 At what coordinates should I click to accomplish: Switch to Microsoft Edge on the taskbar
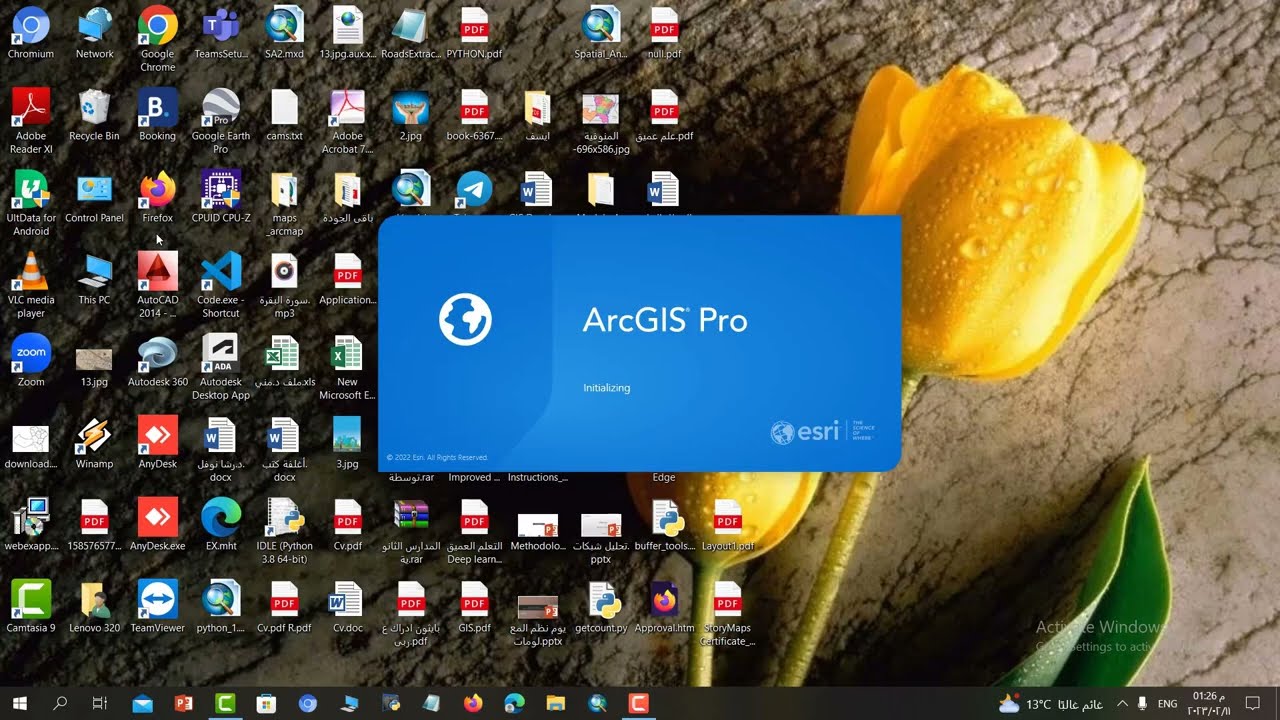515,704
